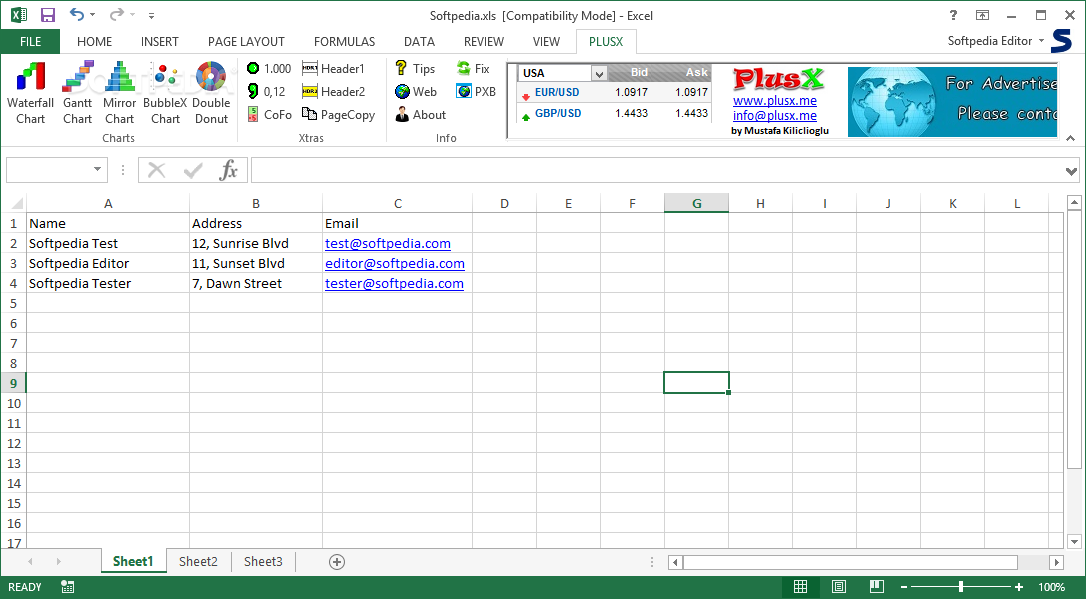Open the Name Box dropdown
This screenshot has height=599, width=1086.
(x=97, y=170)
